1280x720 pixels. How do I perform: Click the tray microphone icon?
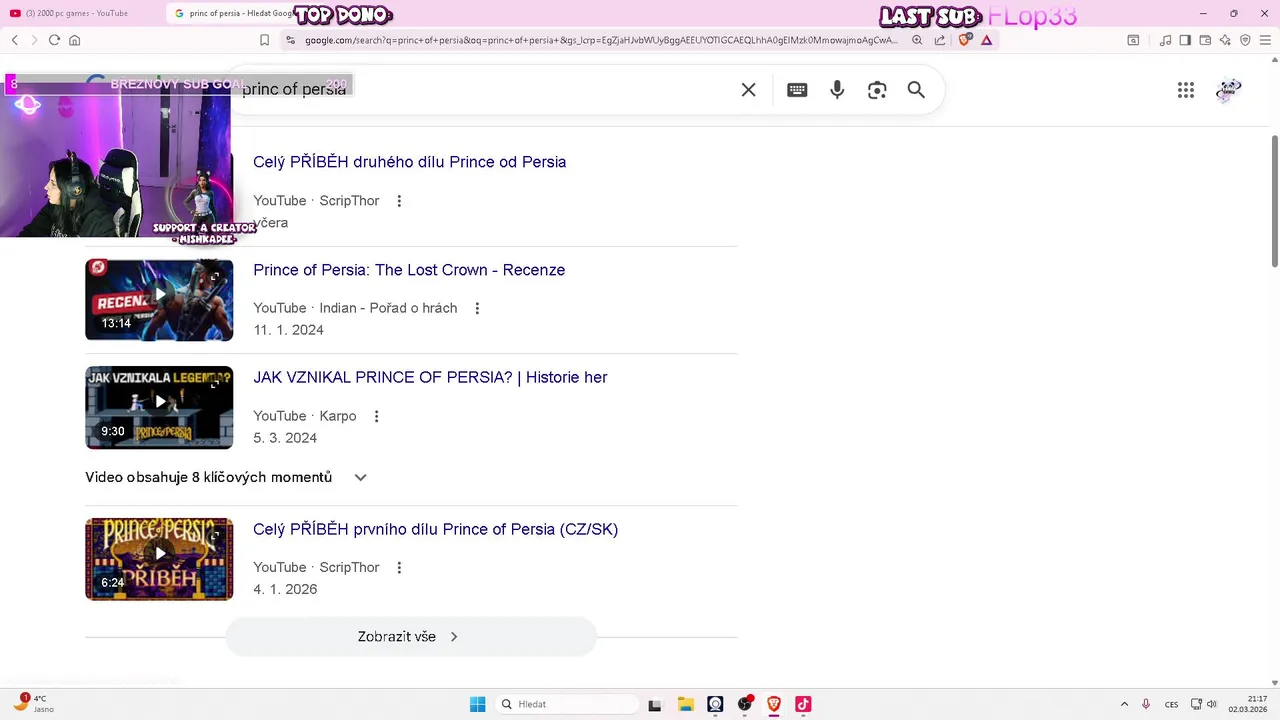pos(1146,704)
